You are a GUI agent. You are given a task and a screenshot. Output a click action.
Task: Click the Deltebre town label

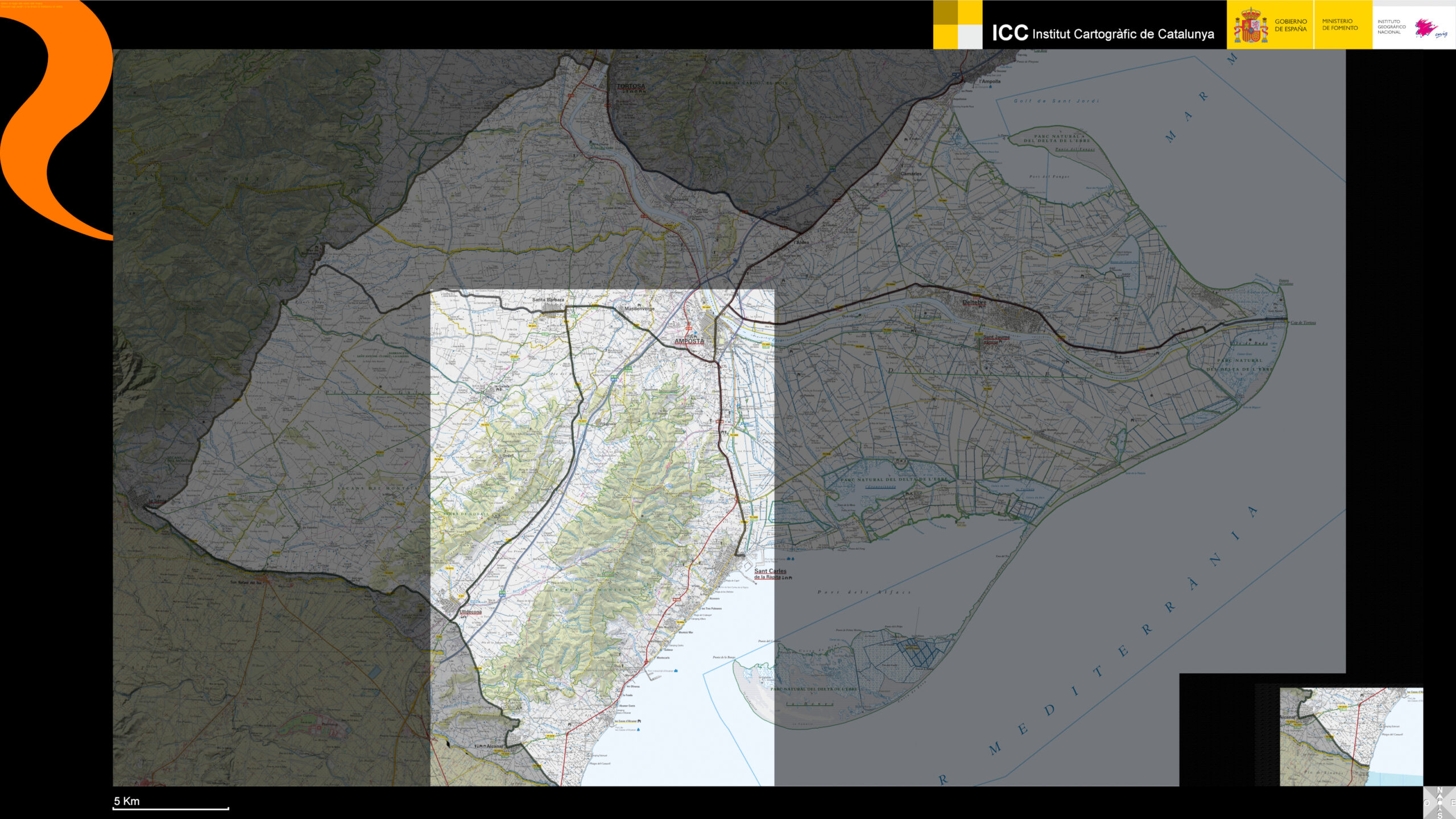974,303
